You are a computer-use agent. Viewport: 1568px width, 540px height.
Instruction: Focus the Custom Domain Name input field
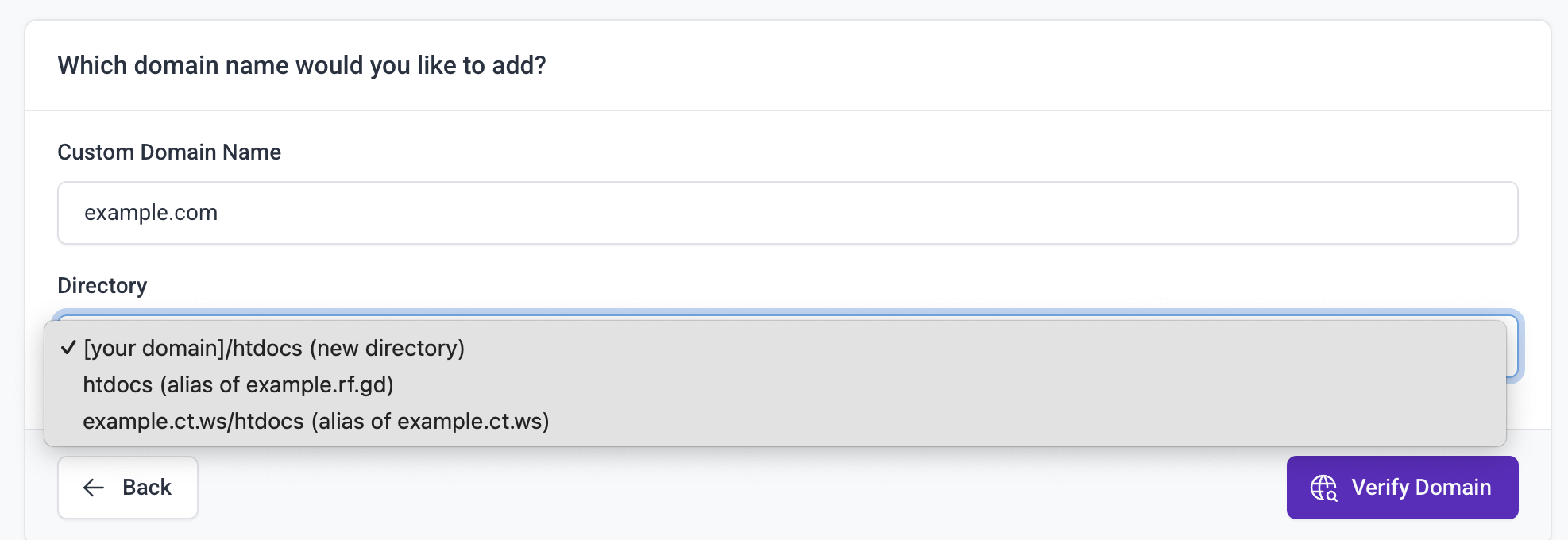(786, 213)
